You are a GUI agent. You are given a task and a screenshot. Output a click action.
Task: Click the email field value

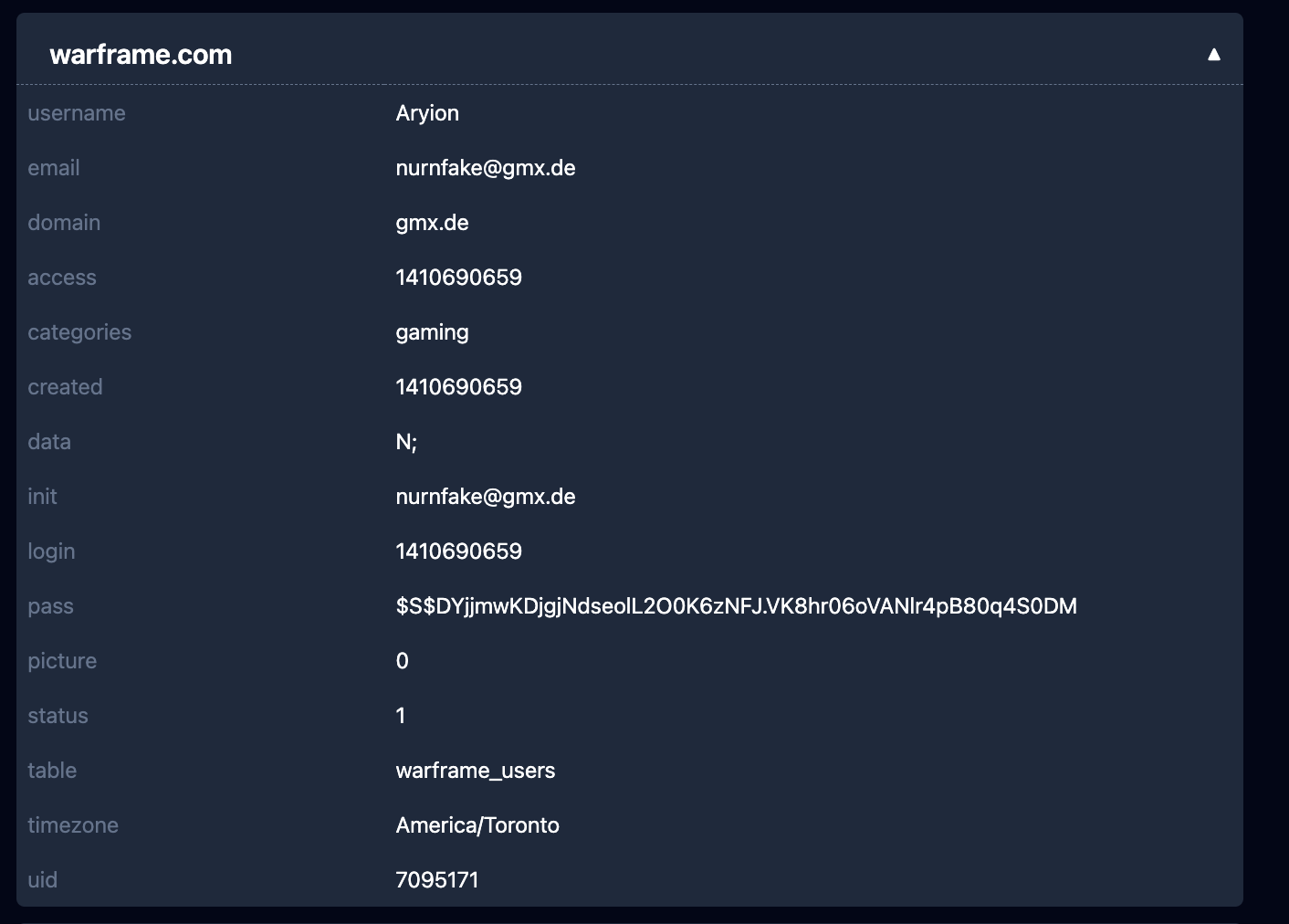click(x=485, y=168)
